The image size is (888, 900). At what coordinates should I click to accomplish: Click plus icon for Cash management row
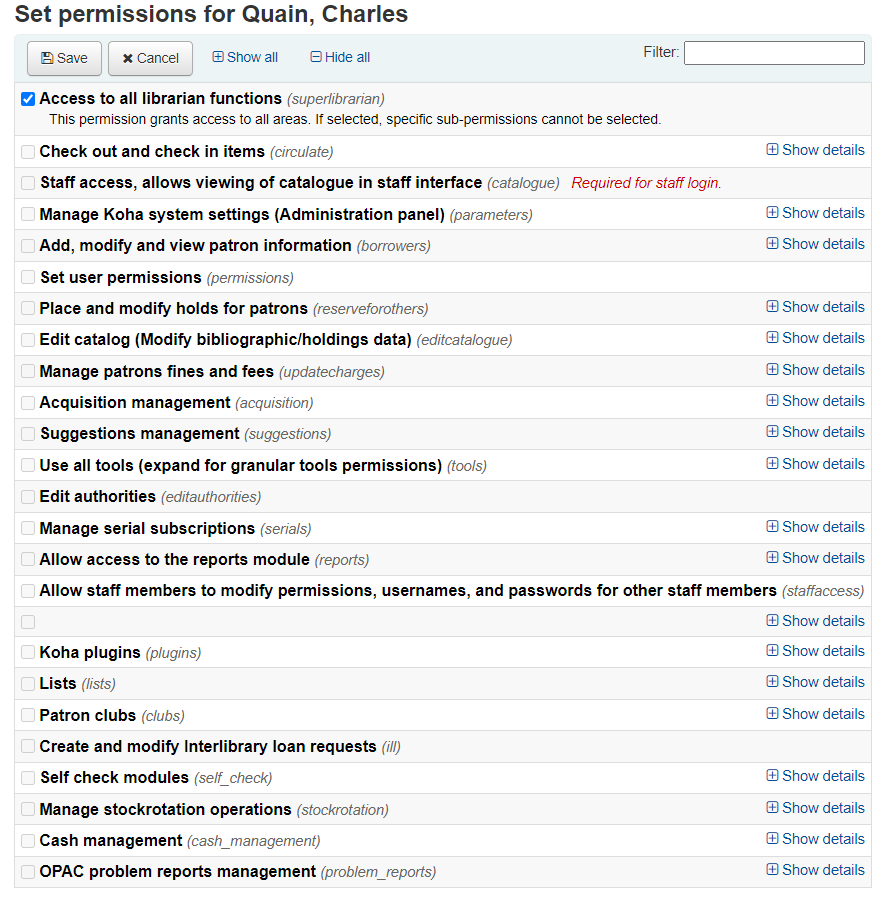pos(773,839)
